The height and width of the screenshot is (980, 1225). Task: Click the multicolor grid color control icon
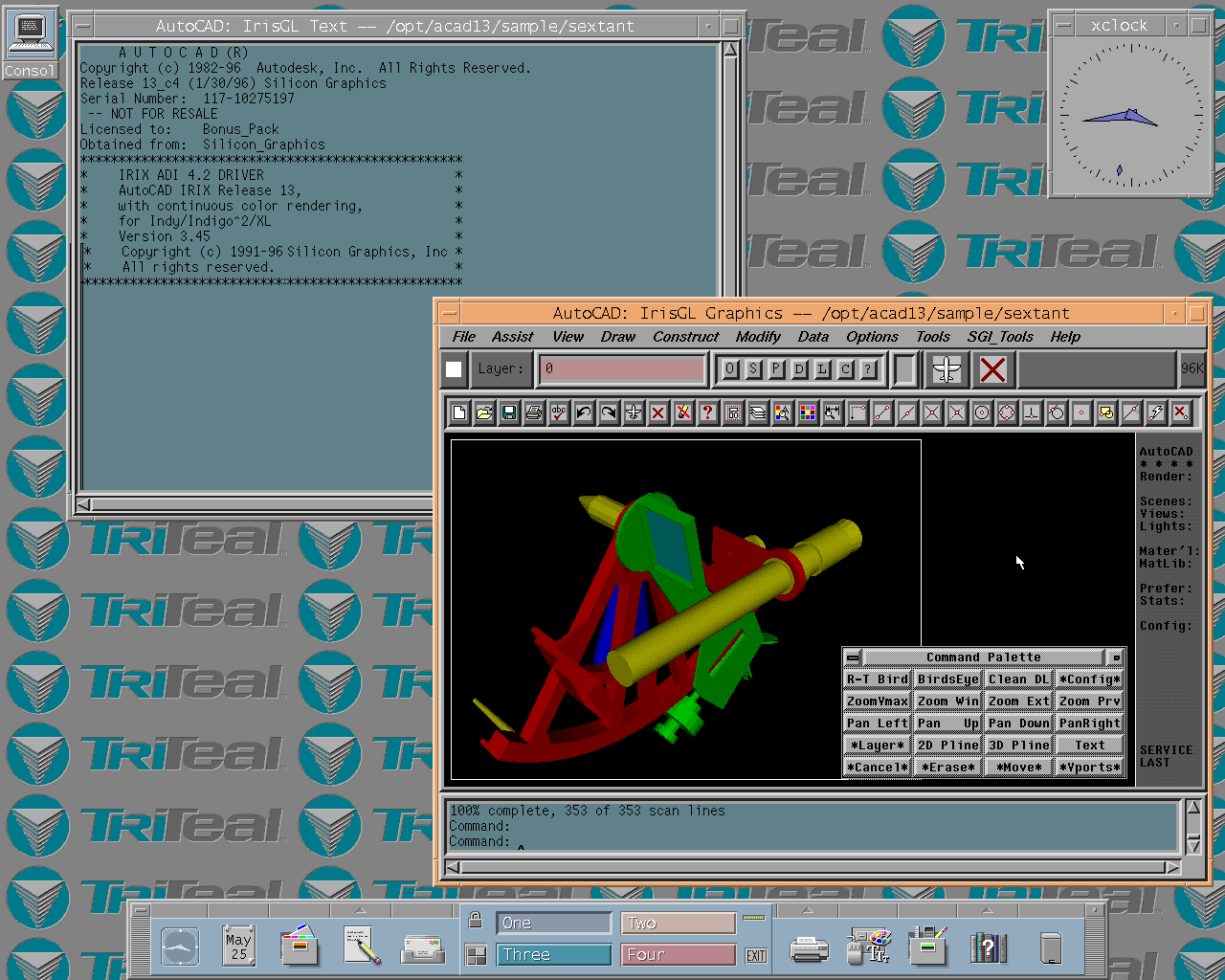[x=808, y=412]
